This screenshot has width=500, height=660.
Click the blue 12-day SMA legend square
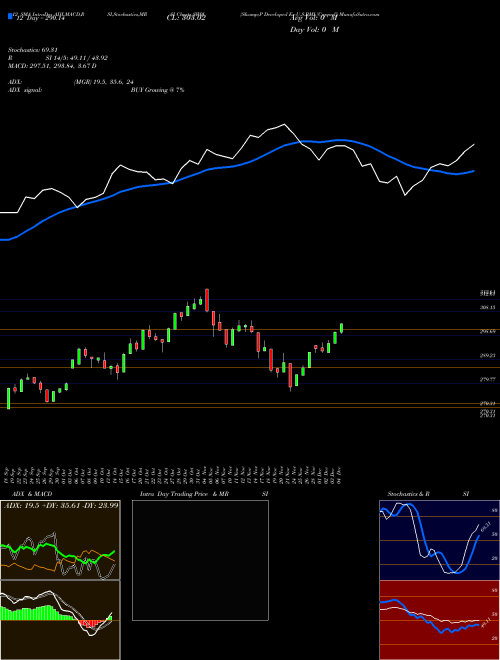10,17
